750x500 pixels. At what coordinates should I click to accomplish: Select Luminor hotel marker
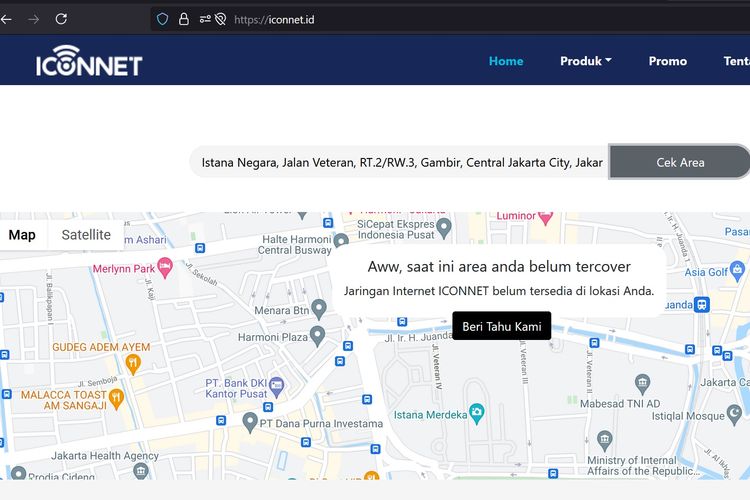click(545, 218)
